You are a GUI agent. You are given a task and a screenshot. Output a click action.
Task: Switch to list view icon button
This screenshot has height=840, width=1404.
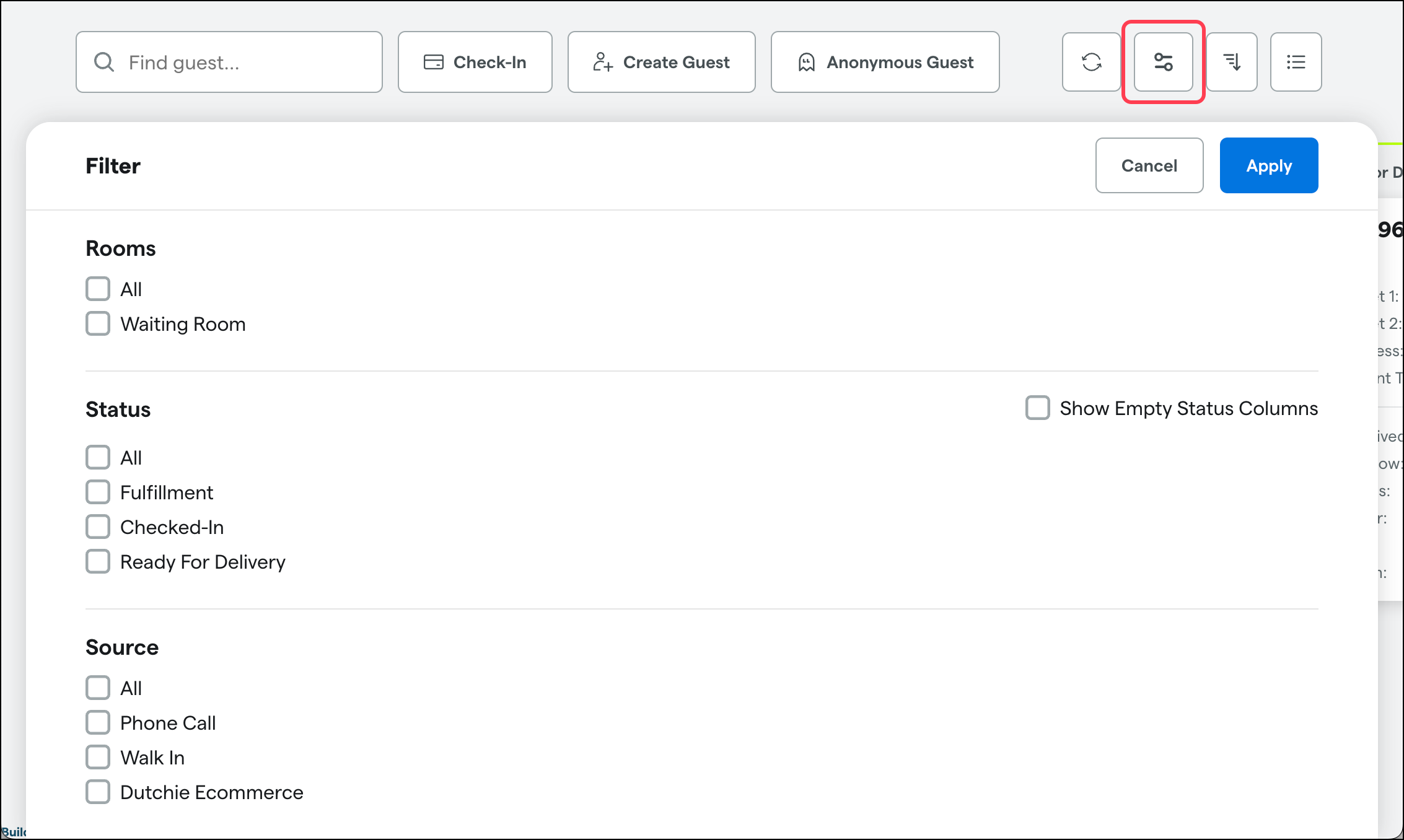tap(1296, 62)
